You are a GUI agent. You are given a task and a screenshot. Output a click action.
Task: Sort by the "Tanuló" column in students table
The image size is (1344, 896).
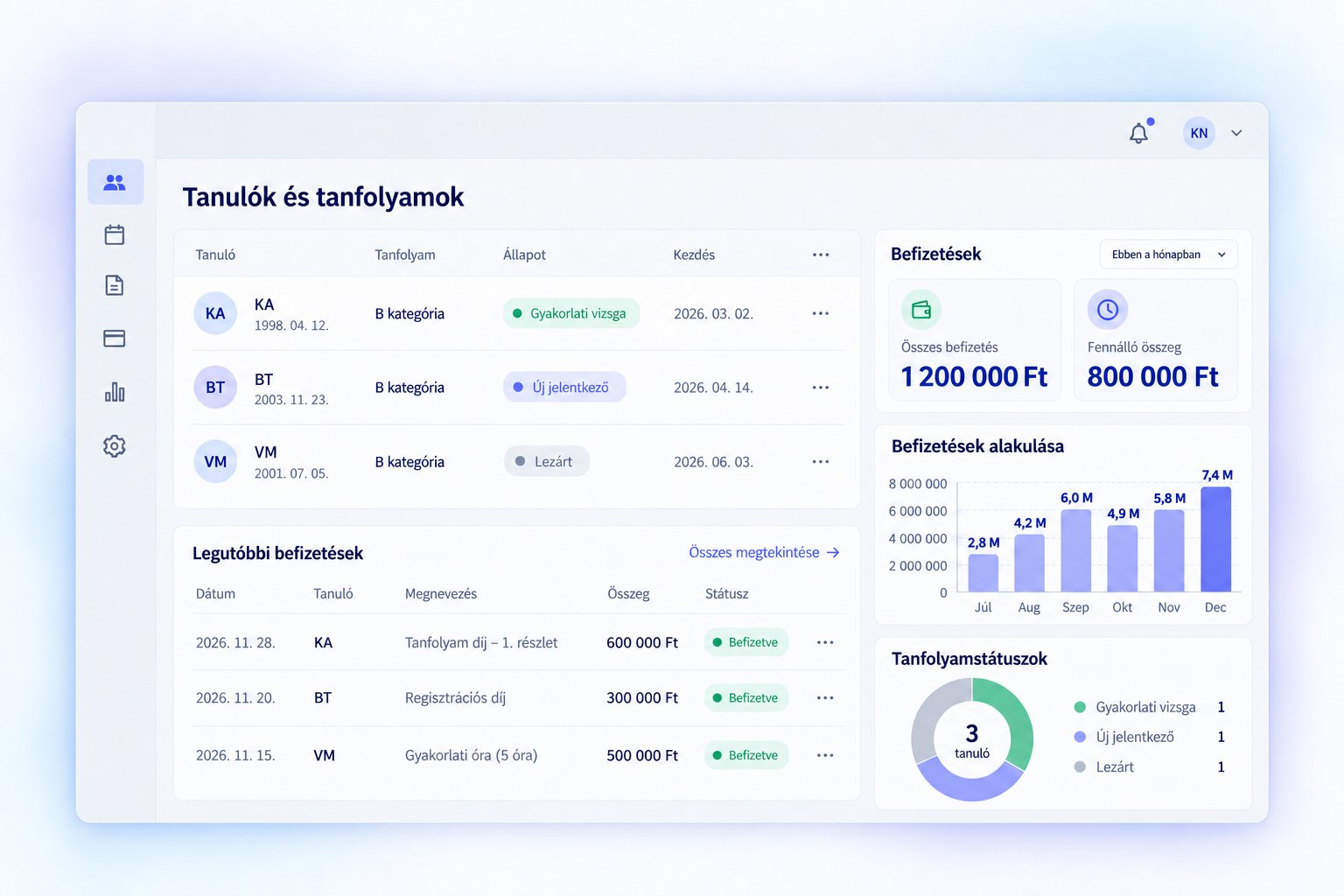[215, 255]
